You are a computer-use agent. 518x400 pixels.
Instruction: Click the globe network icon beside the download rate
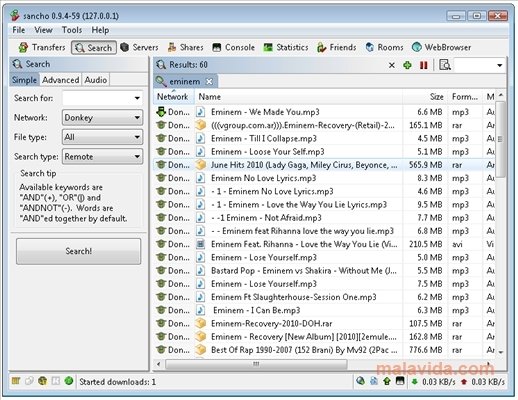tap(360, 381)
